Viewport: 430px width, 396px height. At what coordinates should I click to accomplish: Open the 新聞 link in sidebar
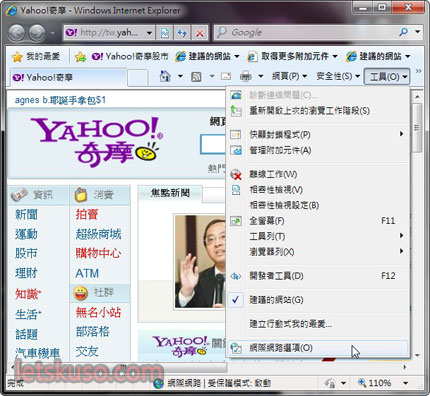[26, 214]
